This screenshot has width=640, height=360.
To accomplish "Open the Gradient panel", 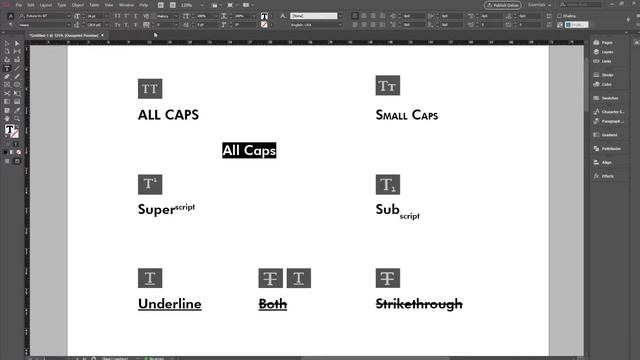I will coord(606,135).
